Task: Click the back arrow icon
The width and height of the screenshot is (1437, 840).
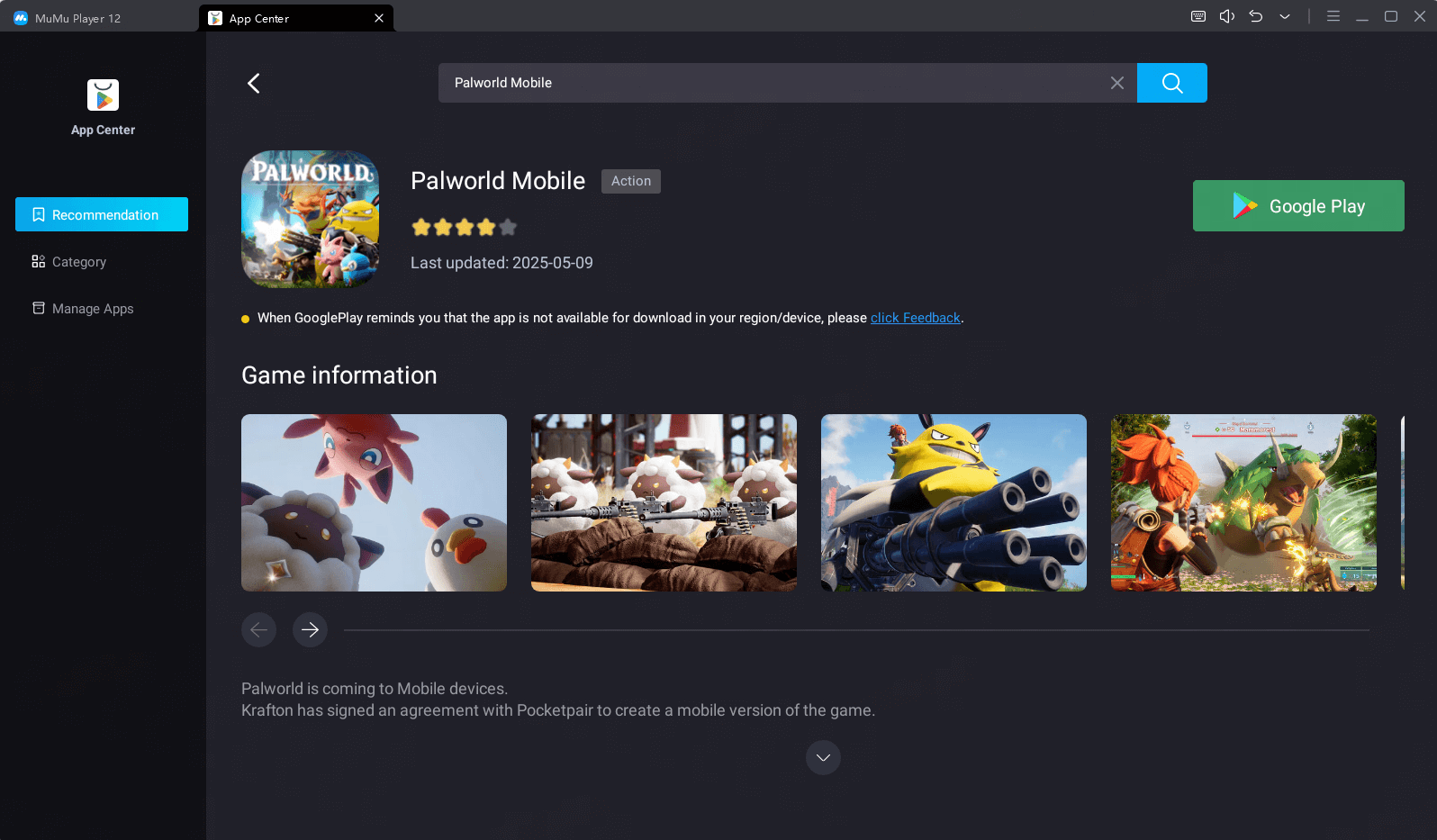Action: [x=254, y=83]
